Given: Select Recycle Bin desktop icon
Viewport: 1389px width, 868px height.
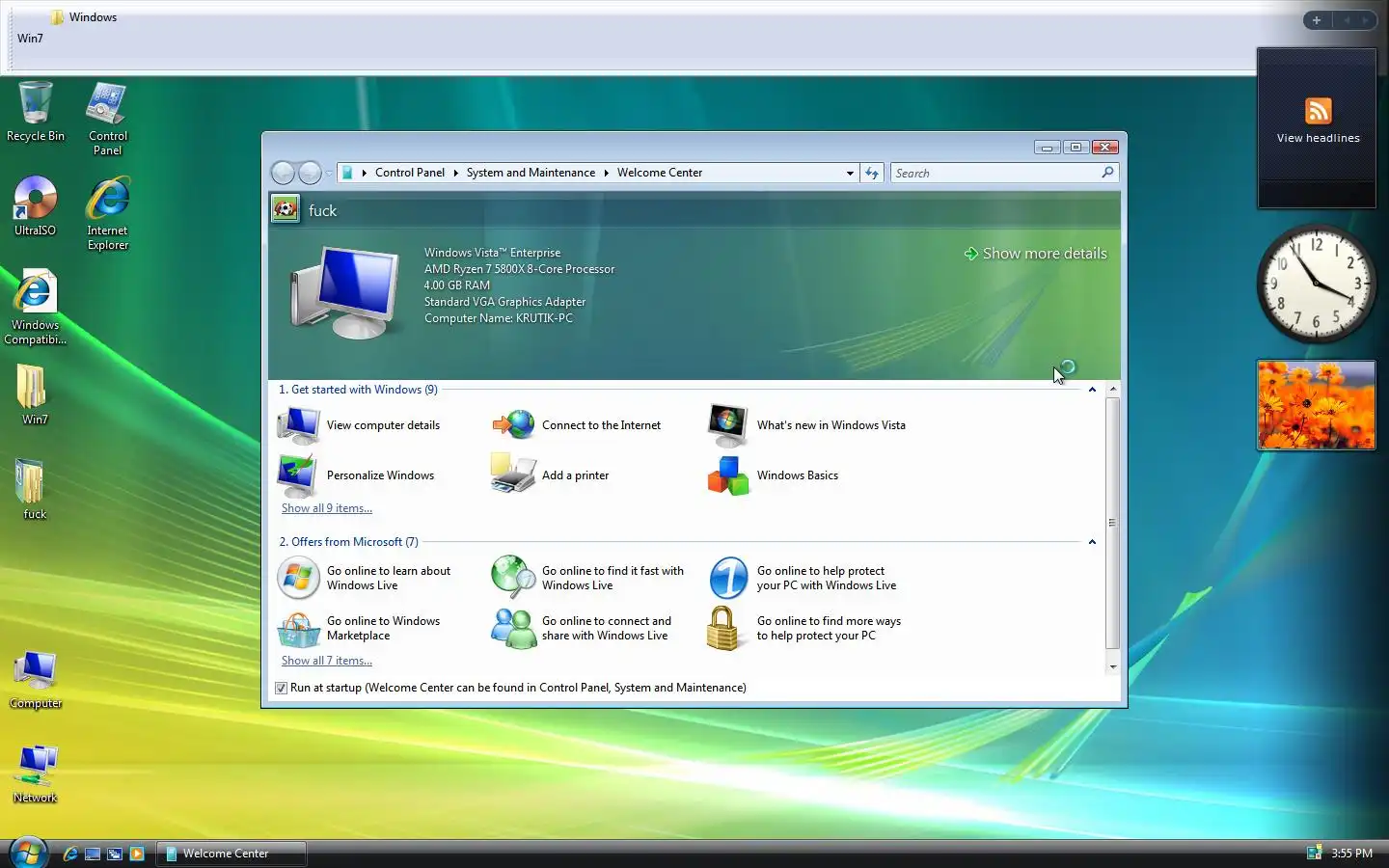Looking at the screenshot, I should tap(36, 112).
